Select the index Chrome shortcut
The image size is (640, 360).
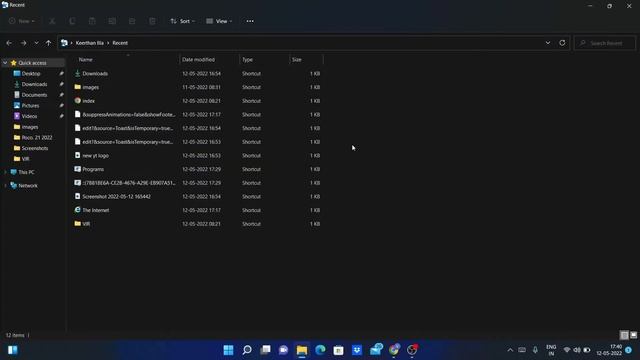point(88,101)
